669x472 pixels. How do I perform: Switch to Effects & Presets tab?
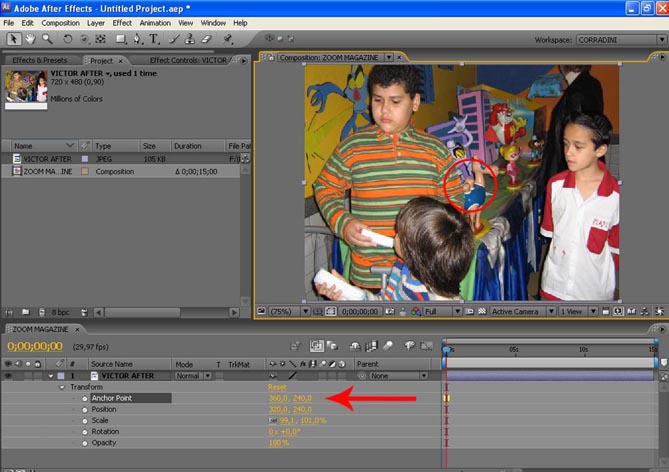40,60
